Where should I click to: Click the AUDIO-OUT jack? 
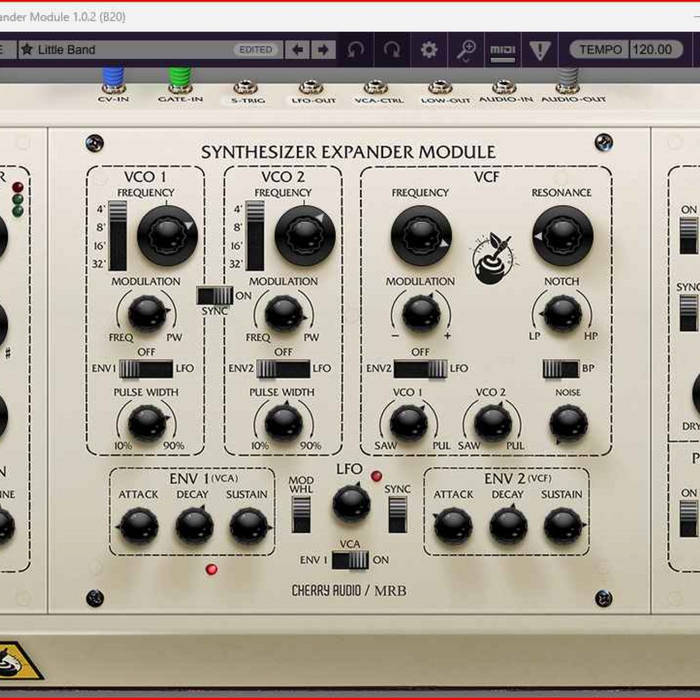click(568, 81)
